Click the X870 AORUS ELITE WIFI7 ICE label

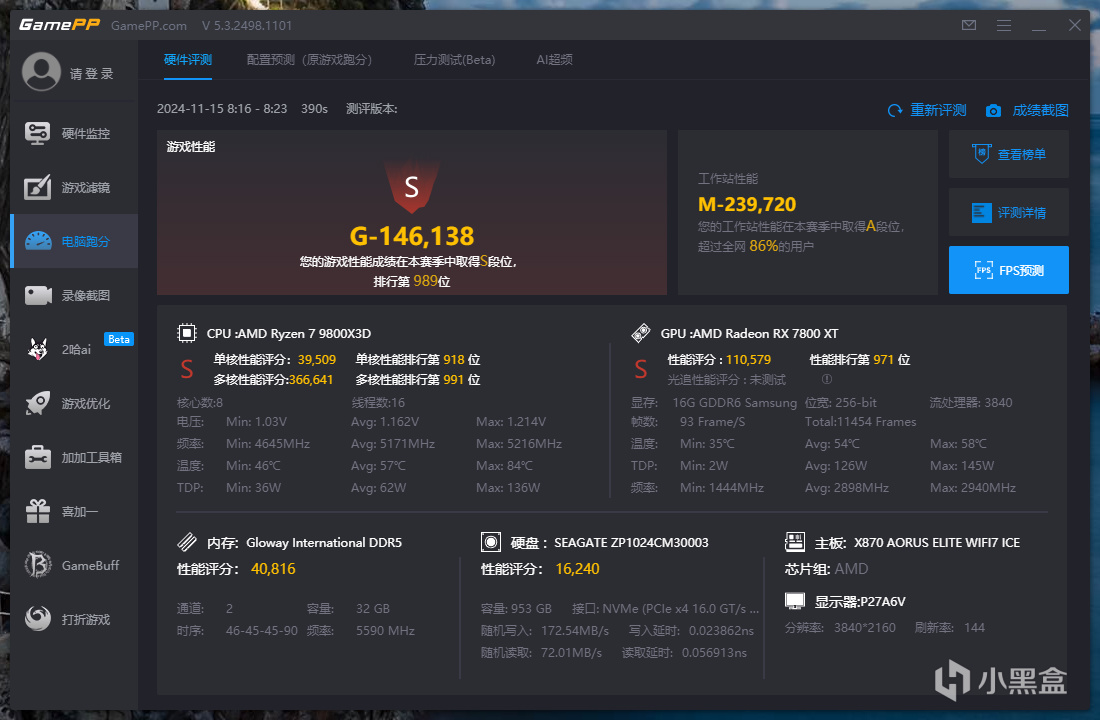pos(937,542)
